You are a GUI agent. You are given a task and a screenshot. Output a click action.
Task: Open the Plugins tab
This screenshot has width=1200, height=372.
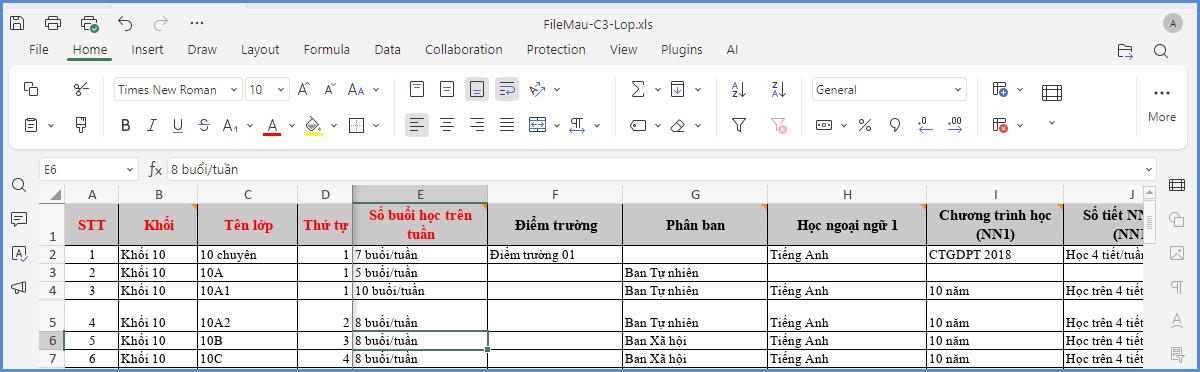(681, 50)
